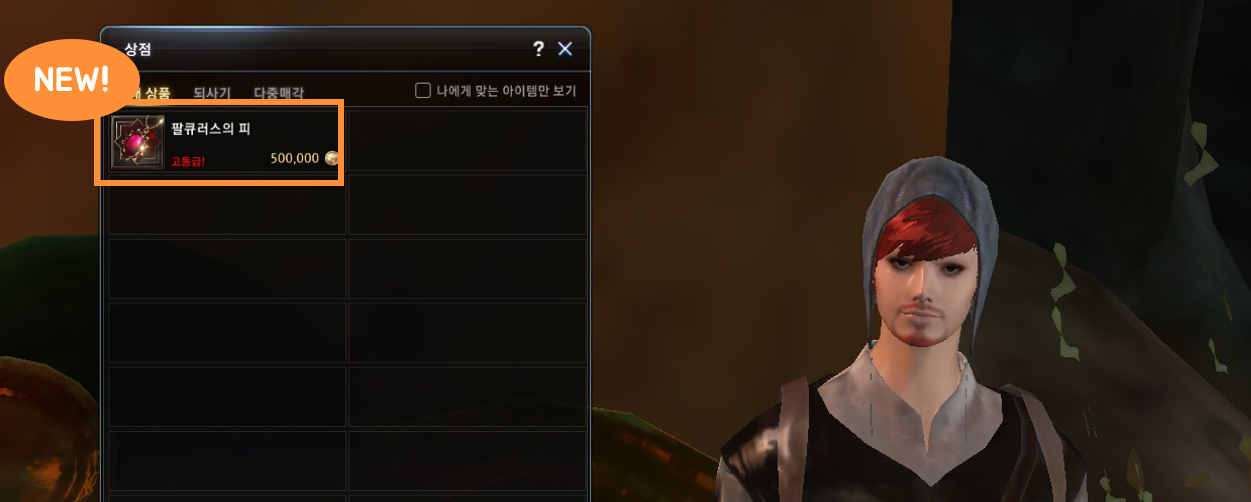The height and width of the screenshot is (502, 1251).
Task: Click the red gem necklace item icon
Action: tap(137, 142)
